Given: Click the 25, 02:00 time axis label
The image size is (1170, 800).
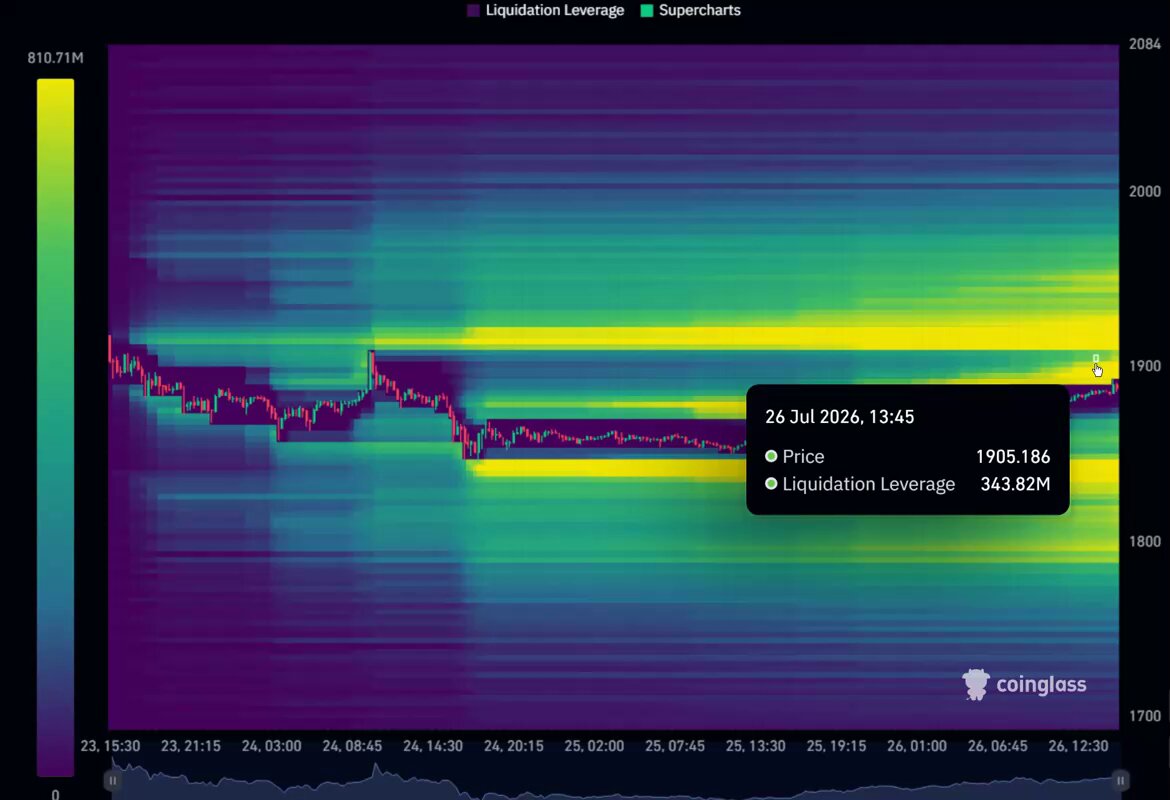Looking at the screenshot, I should click(x=594, y=746).
